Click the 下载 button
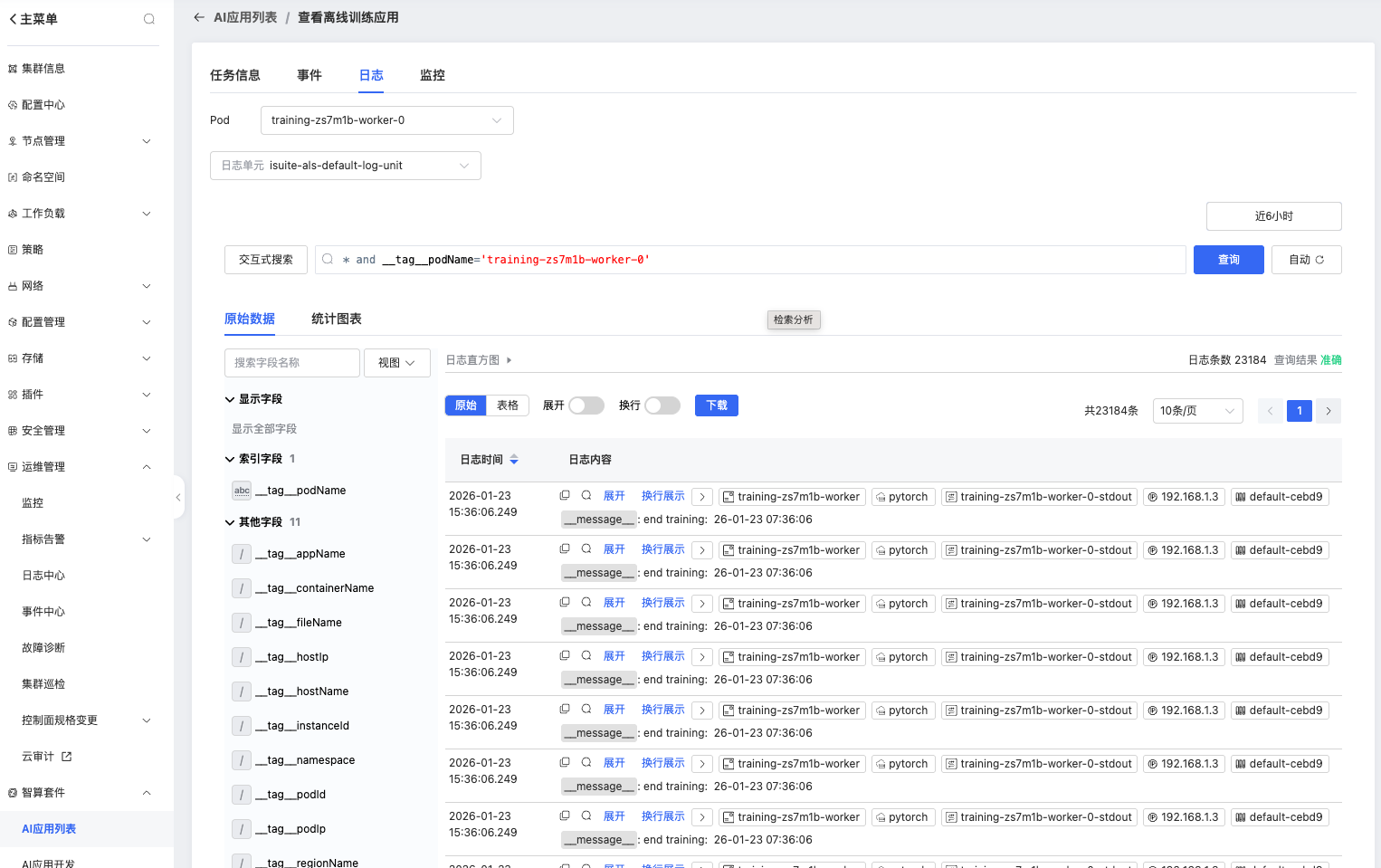 pos(716,405)
